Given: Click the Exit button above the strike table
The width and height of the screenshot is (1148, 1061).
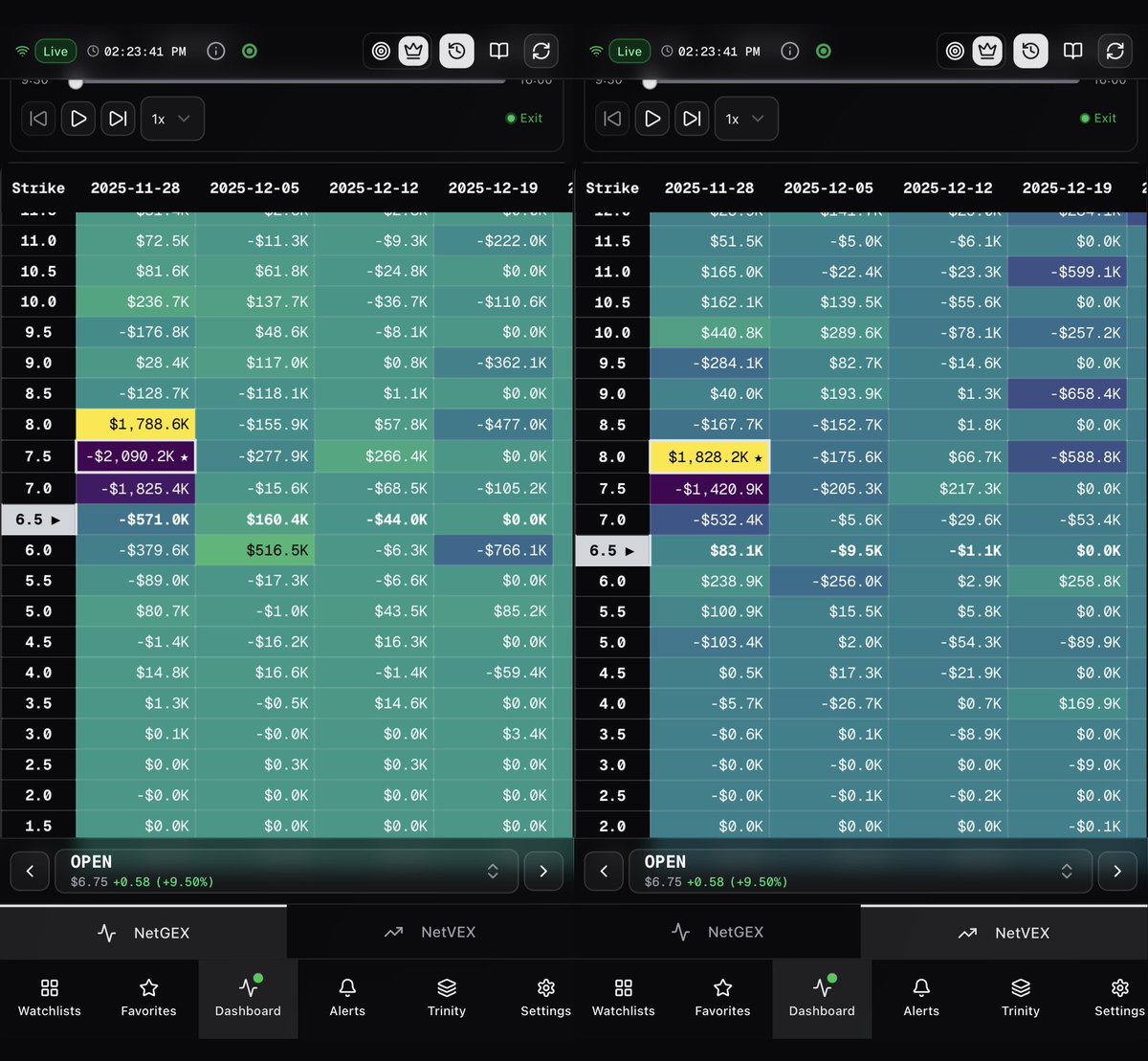Looking at the screenshot, I should [523, 118].
